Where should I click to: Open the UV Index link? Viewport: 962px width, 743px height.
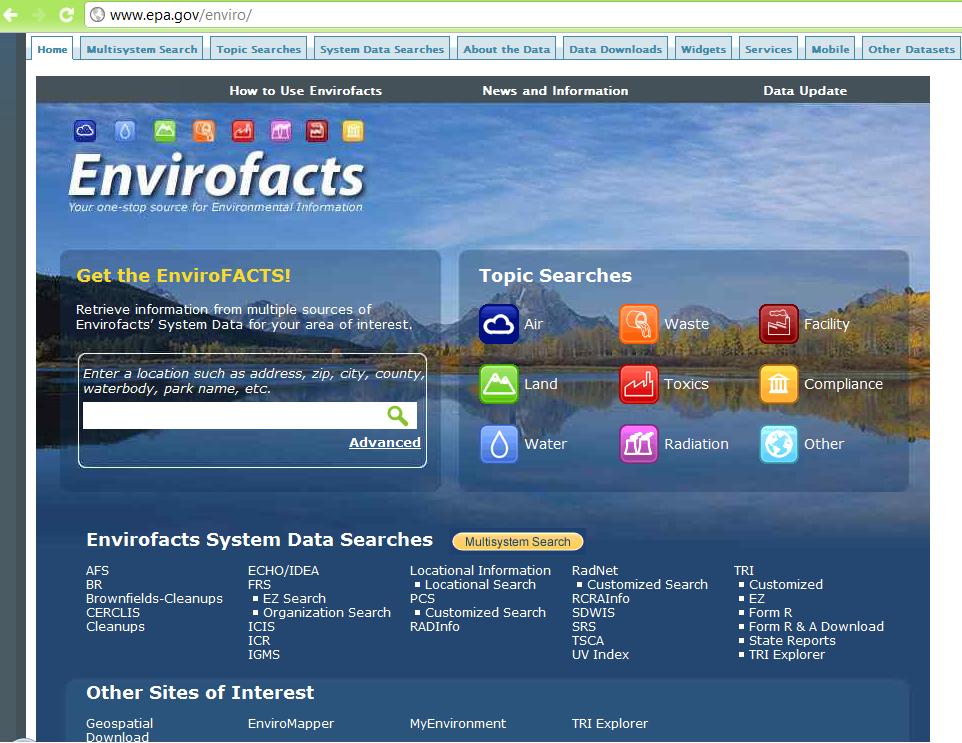600,655
